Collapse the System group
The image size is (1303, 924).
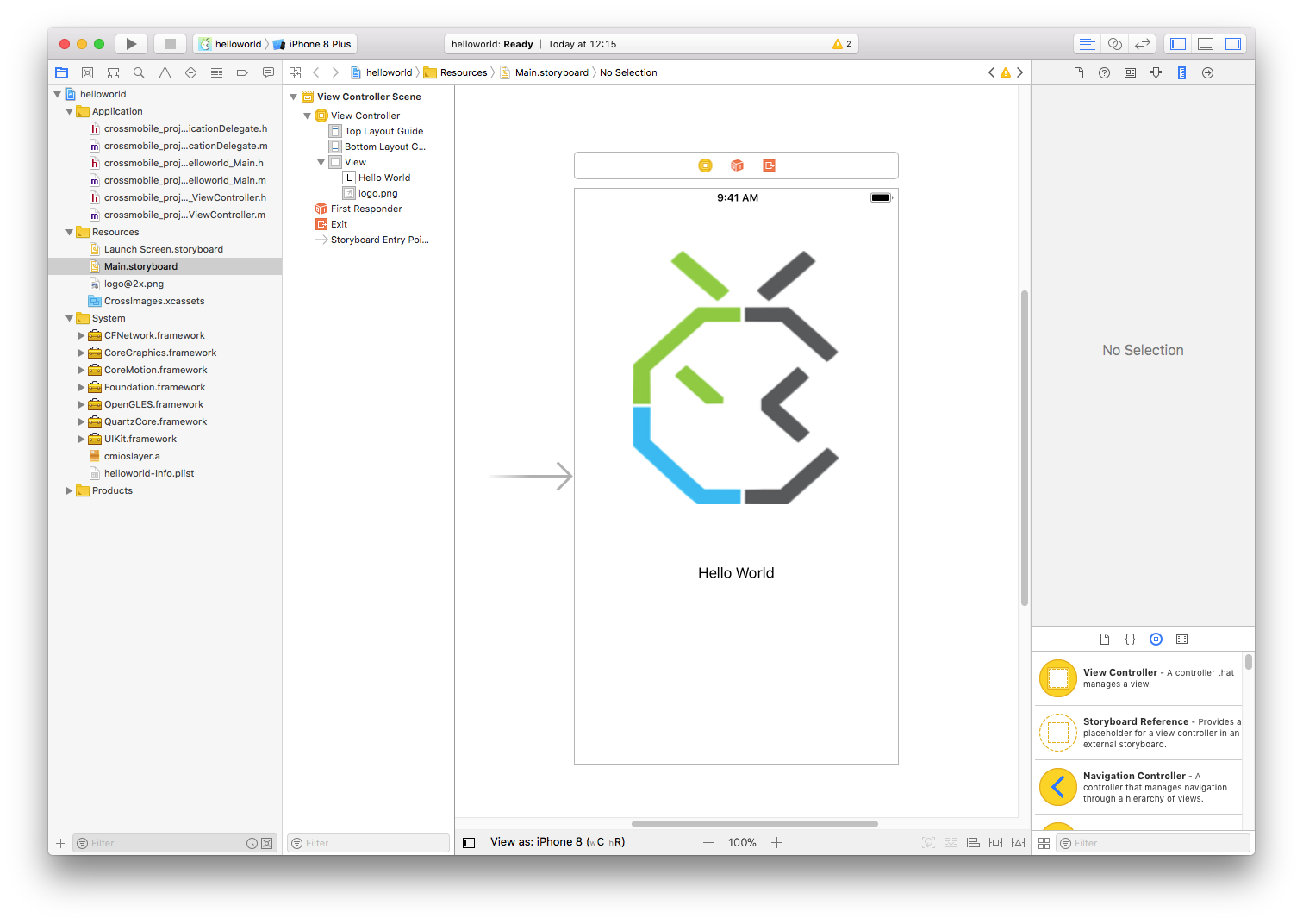70,318
